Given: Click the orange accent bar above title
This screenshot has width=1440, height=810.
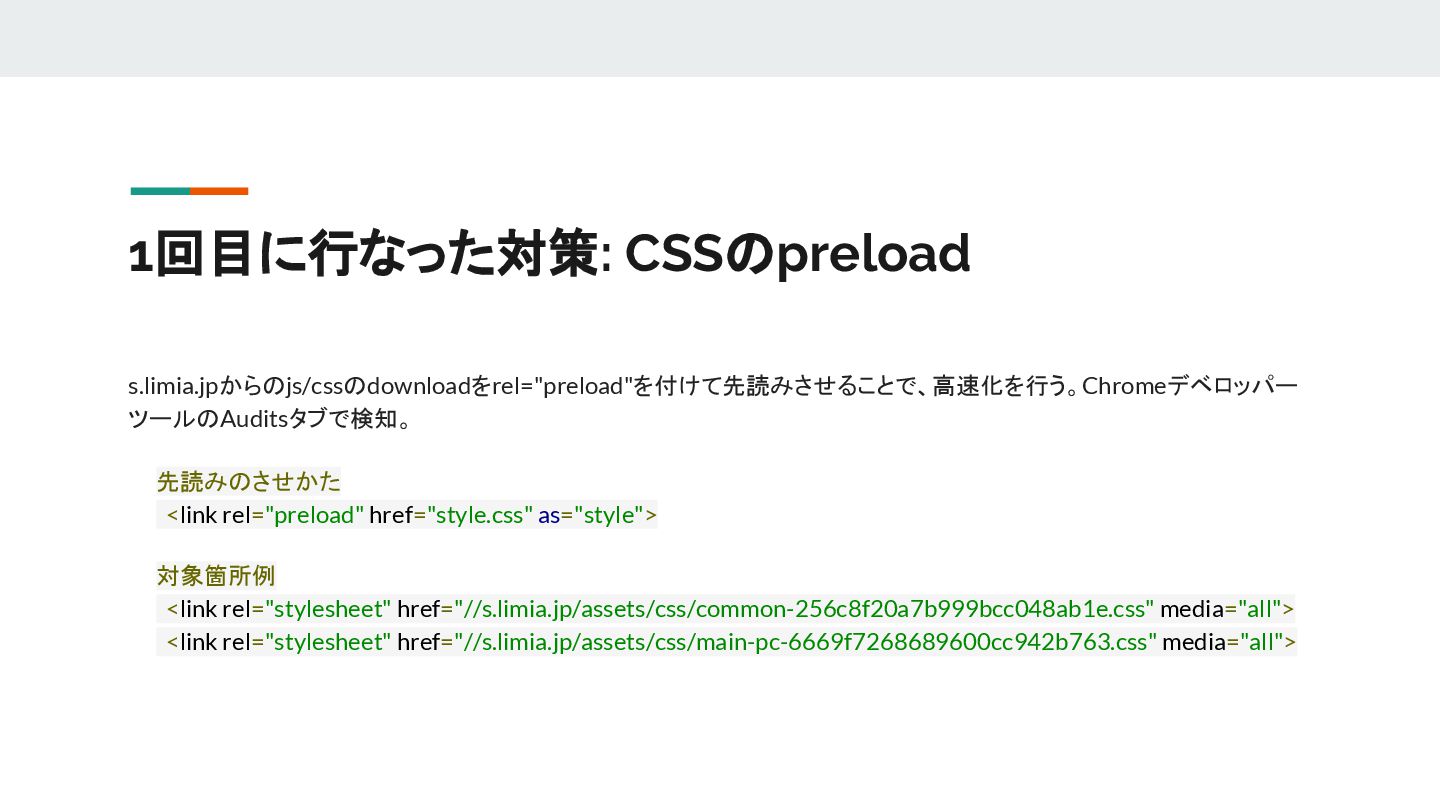Looking at the screenshot, I should [219, 191].
